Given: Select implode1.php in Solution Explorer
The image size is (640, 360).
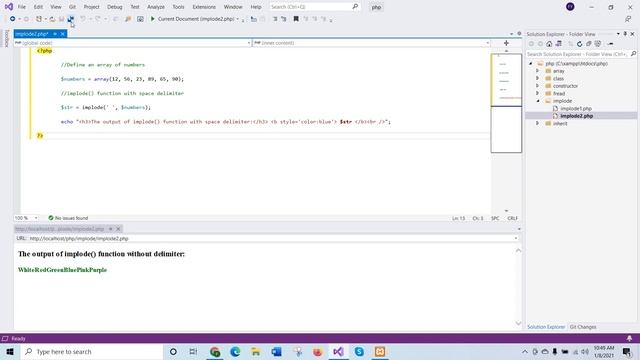Looking at the screenshot, I should [576, 109].
